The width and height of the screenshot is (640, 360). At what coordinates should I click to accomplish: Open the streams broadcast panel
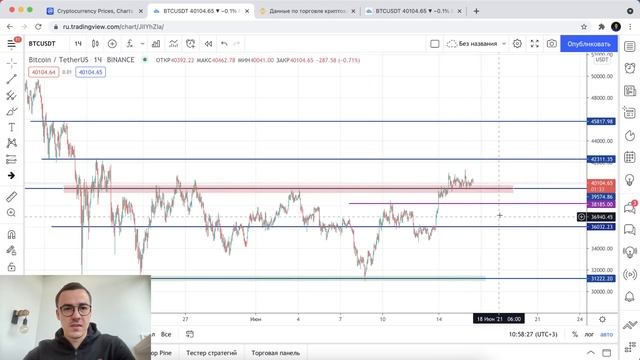click(x=629, y=274)
